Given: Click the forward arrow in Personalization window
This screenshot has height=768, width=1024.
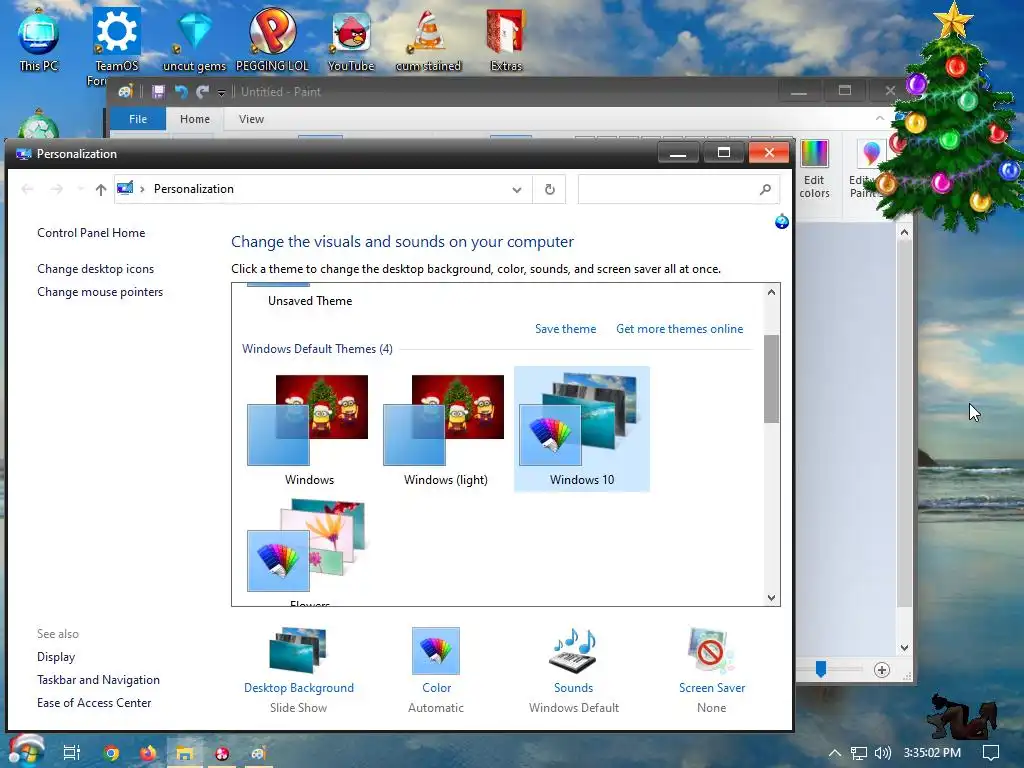Looking at the screenshot, I should coord(57,189).
